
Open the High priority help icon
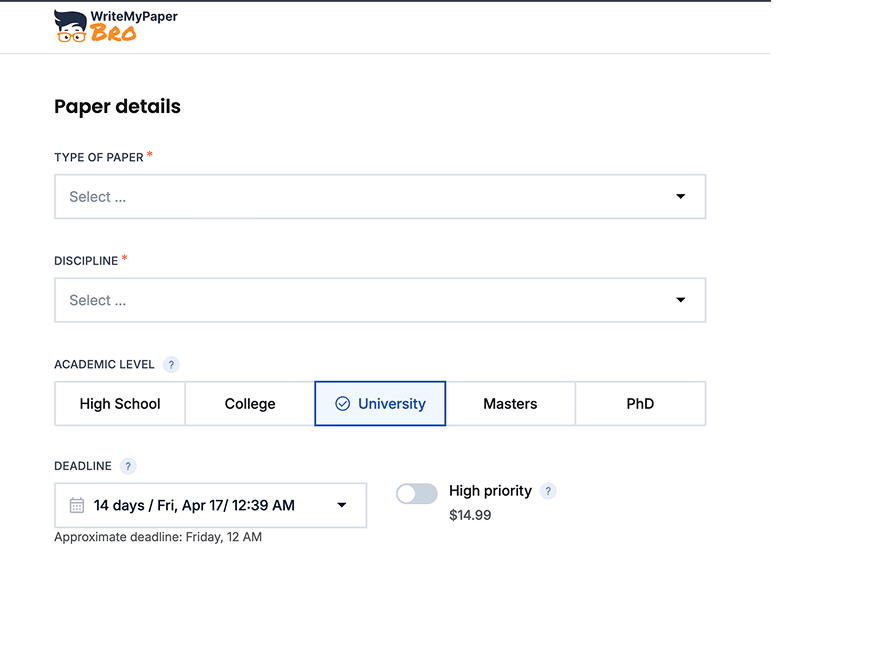(x=547, y=491)
